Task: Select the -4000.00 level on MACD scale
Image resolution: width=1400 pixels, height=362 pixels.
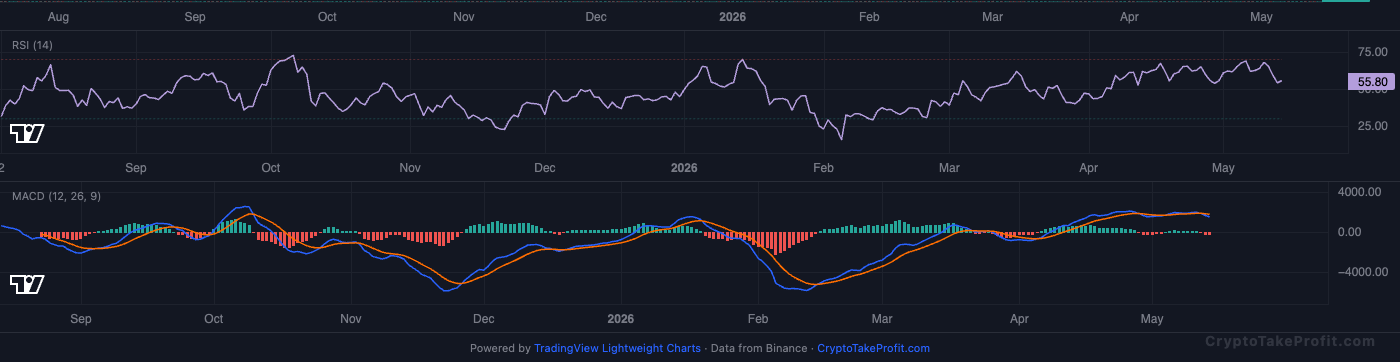Action: 1363,272
